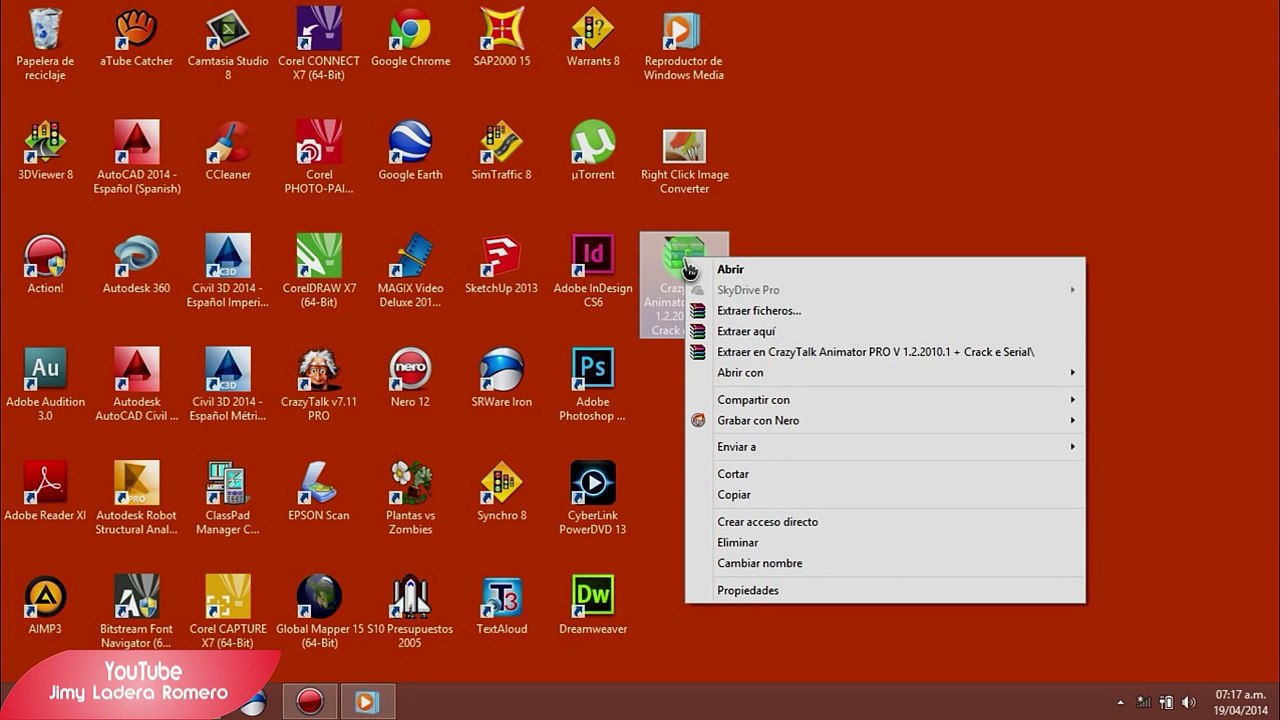Select the 3DViewer 8 desktop icon
This screenshot has height=720, width=1280.
point(45,151)
